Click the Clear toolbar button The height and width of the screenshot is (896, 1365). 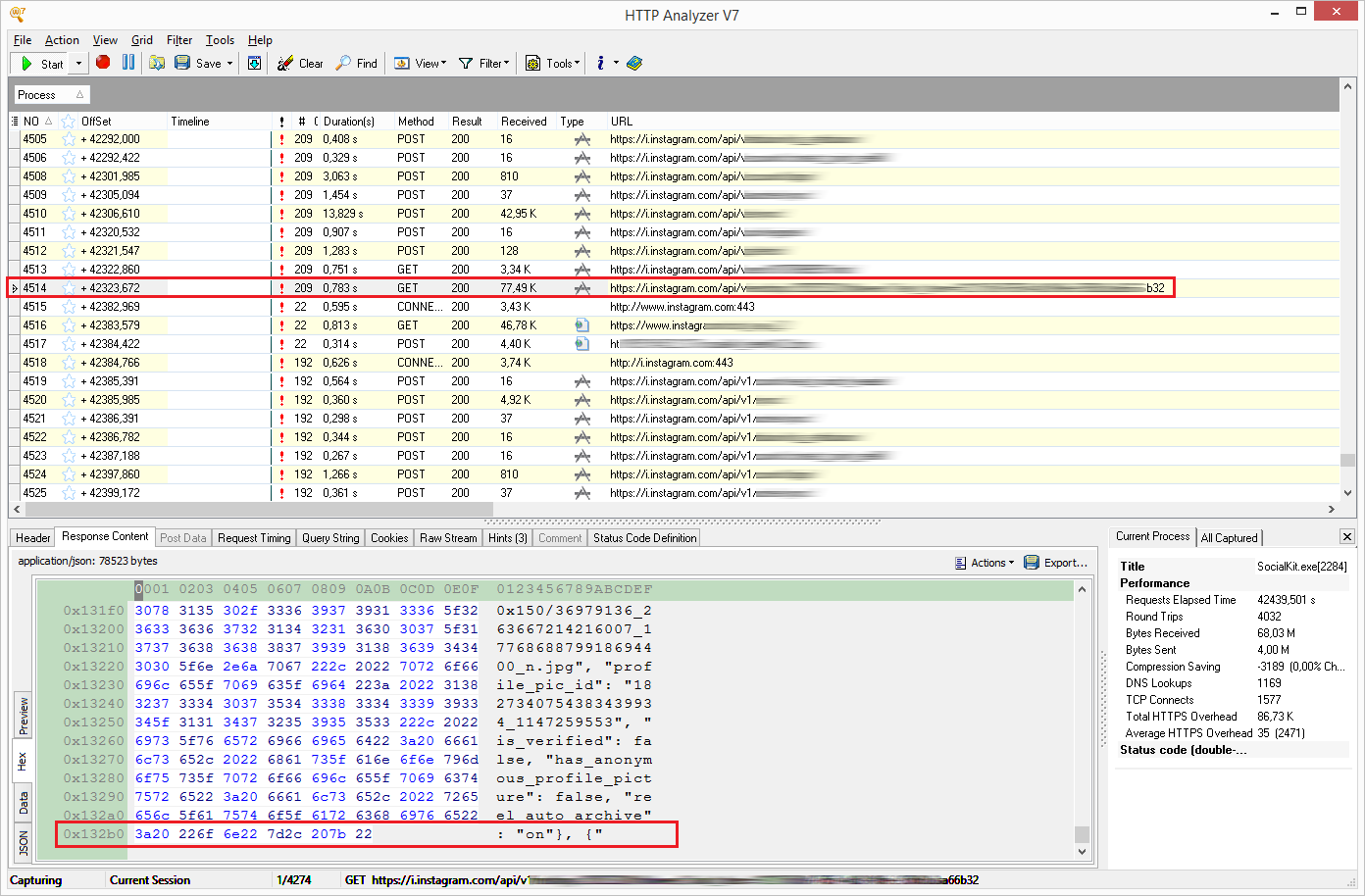click(x=300, y=64)
